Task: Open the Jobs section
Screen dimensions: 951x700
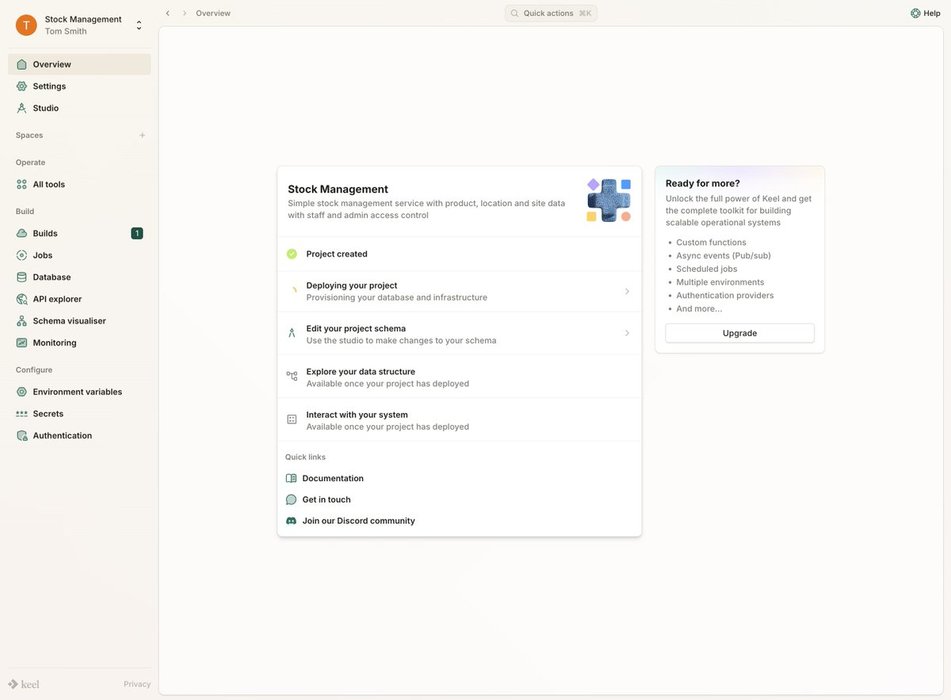Action: click(x=42, y=255)
